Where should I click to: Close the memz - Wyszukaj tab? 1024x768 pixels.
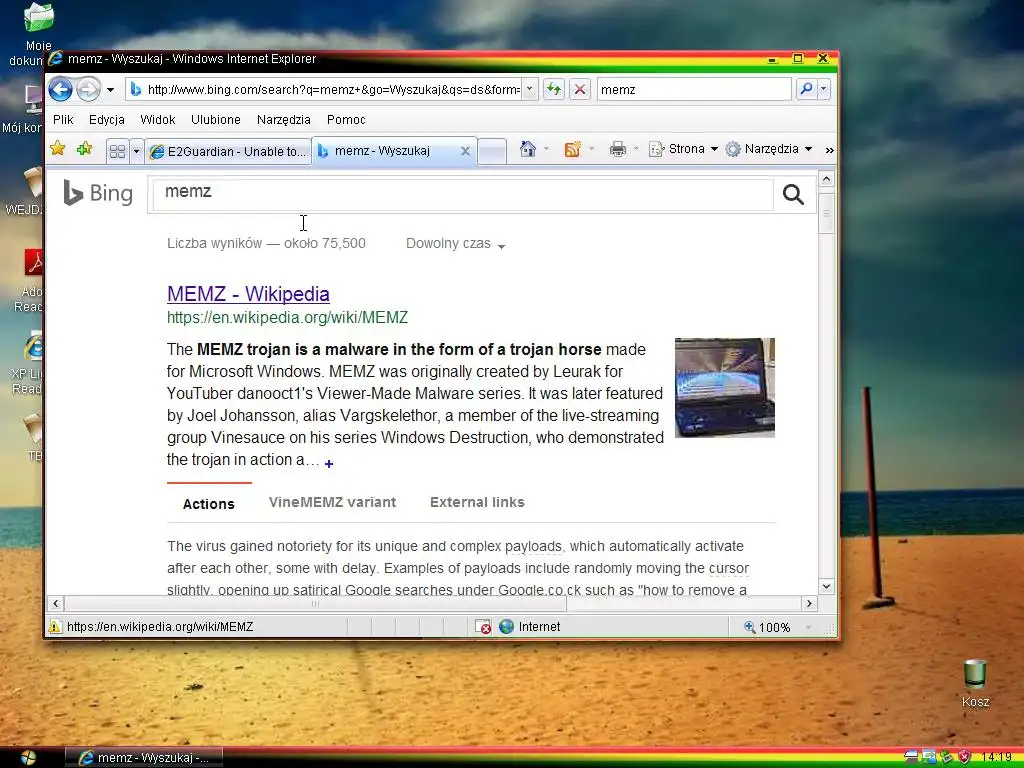pyautogui.click(x=465, y=151)
